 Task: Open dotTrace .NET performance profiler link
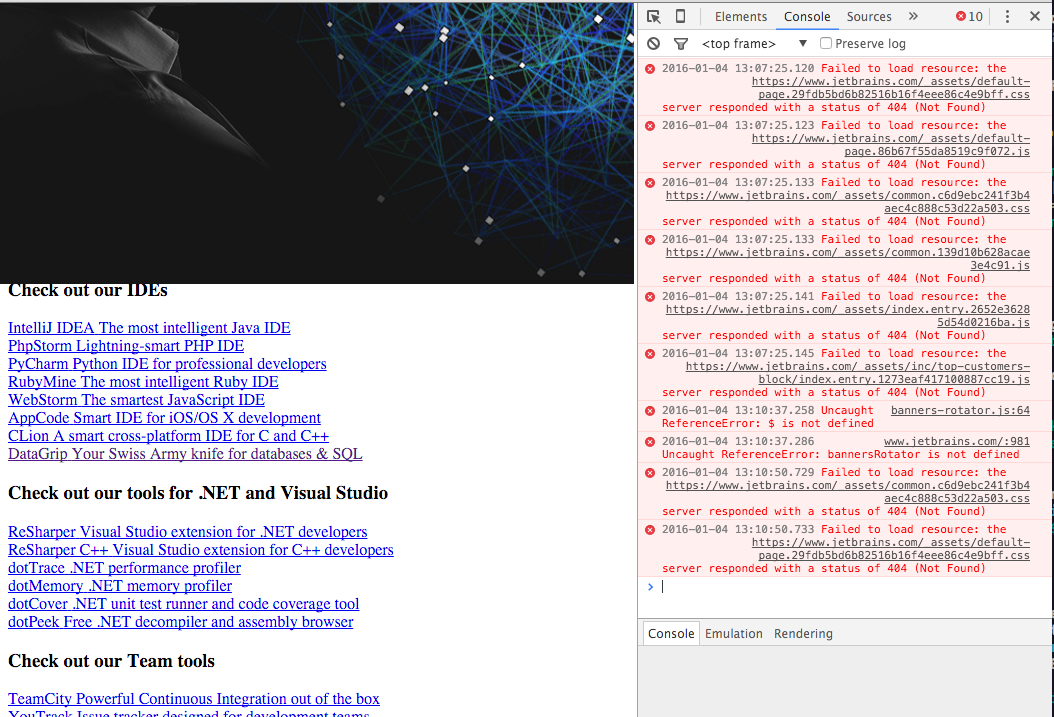(x=124, y=568)
